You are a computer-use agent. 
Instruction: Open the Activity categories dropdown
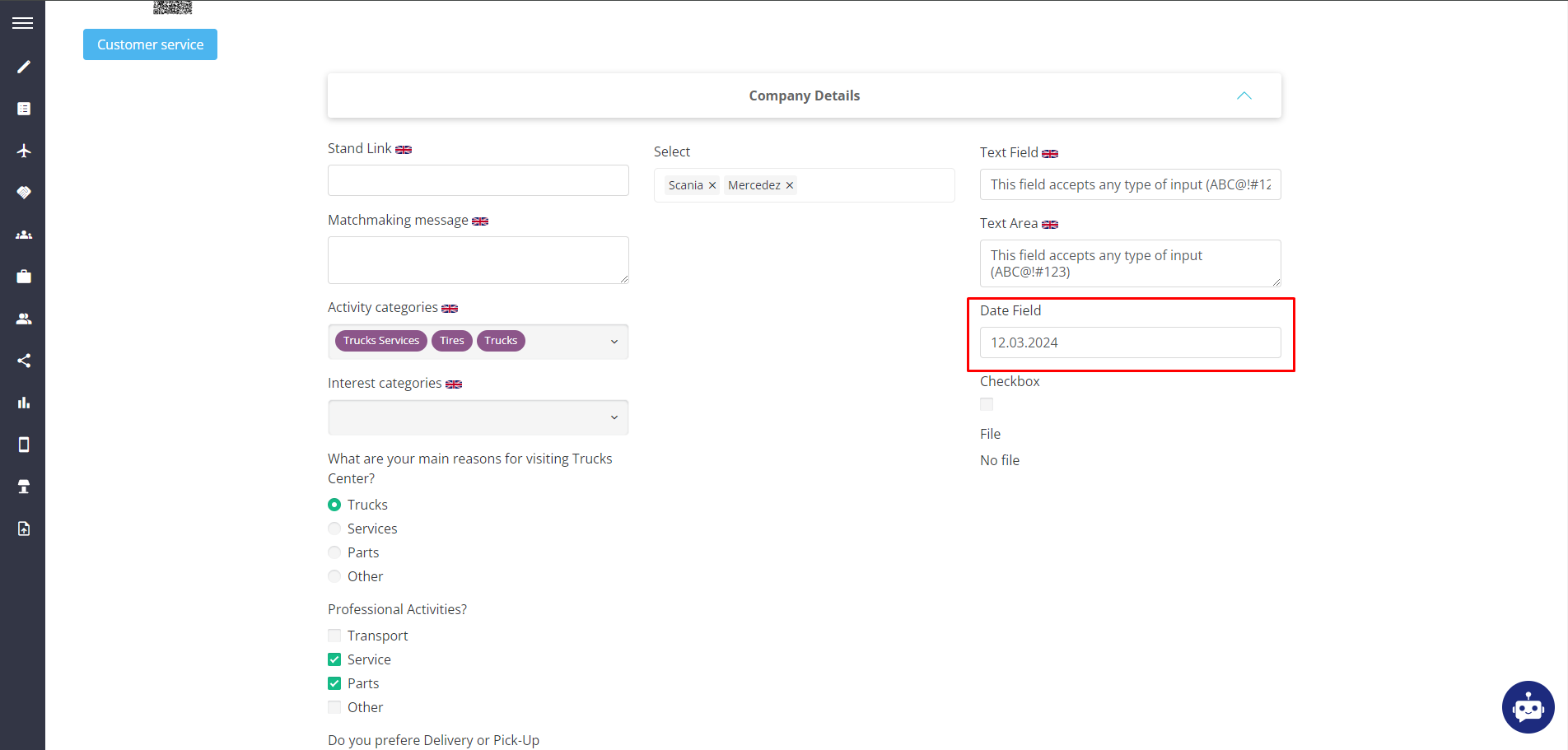[x=614, y=340]
